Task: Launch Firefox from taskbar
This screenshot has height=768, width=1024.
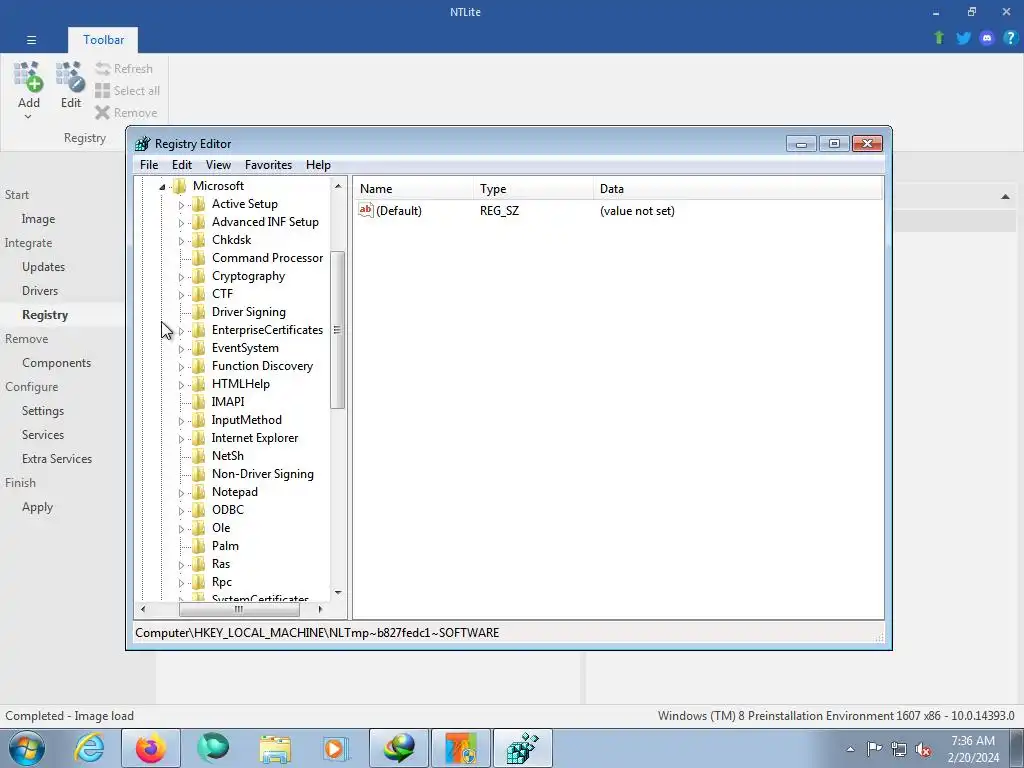Action: [151, 748]
